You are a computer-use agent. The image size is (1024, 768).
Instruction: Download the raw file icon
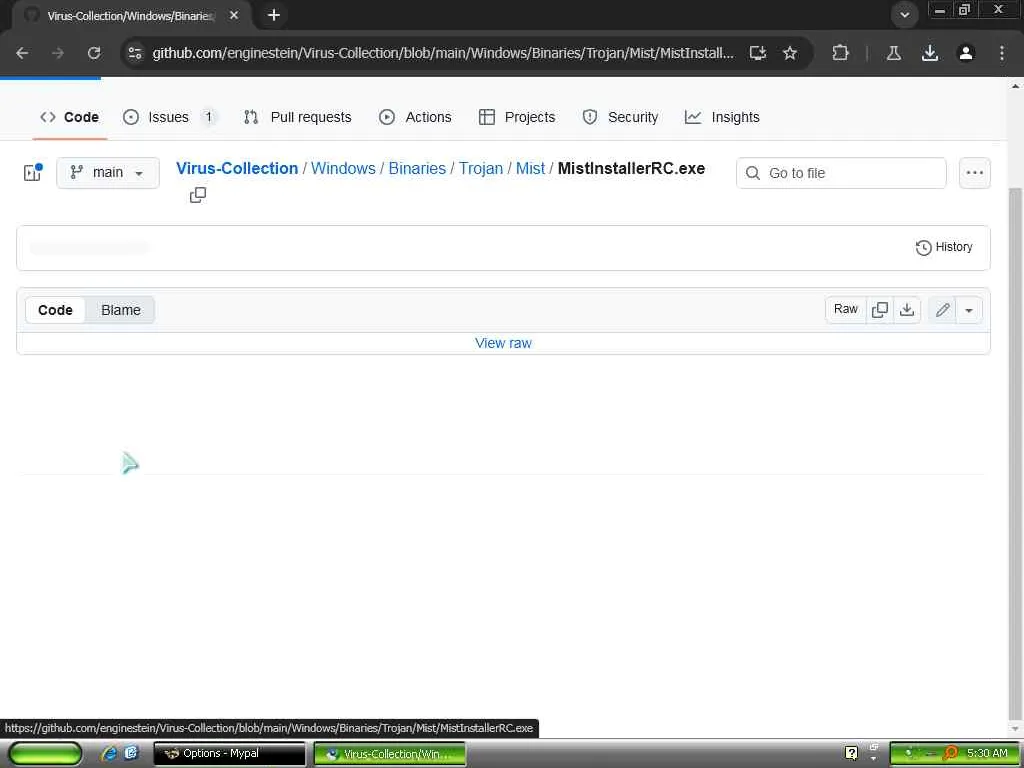point(907,310)
